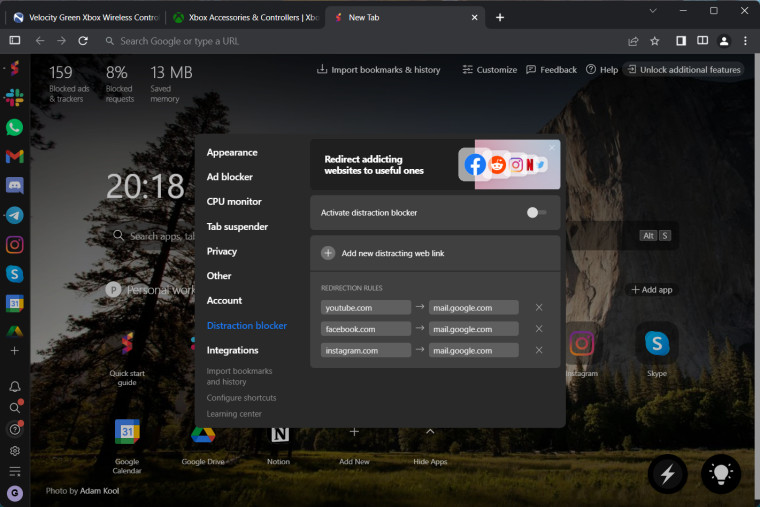
Task: Open the Notion app tile
Action: (279, 444)
